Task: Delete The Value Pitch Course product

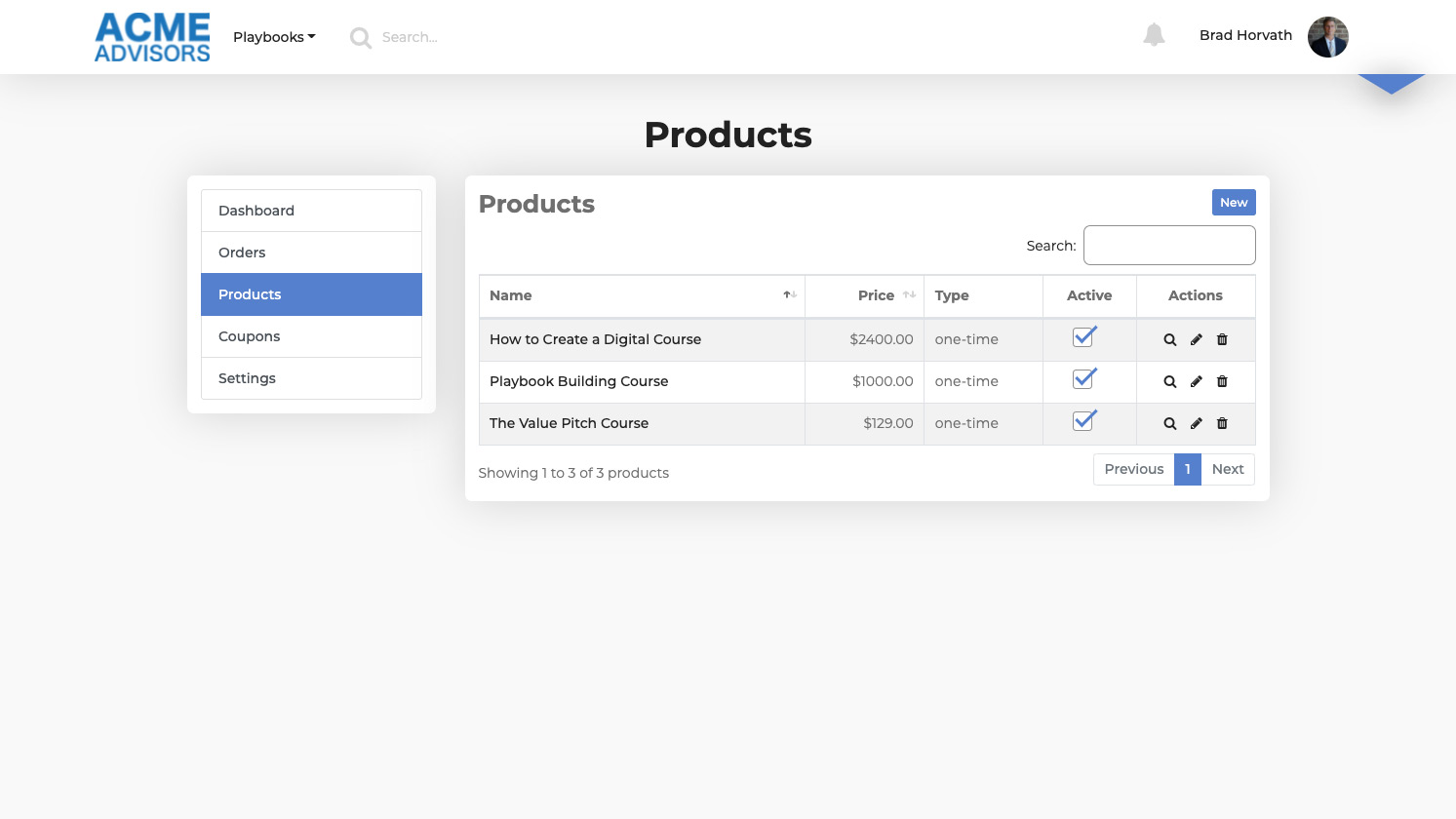Action: coord(1222,424)
